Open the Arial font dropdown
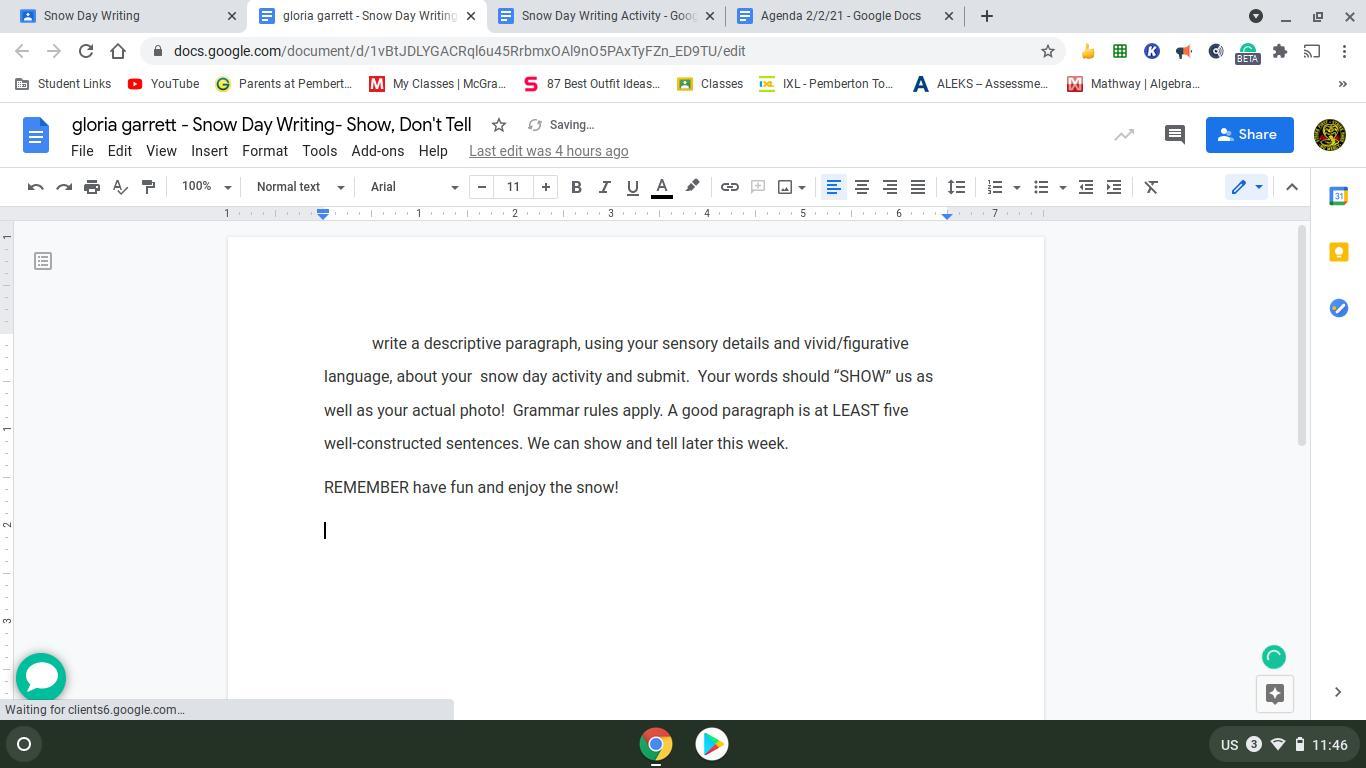Screen dimensions: 1366x768 413,187
